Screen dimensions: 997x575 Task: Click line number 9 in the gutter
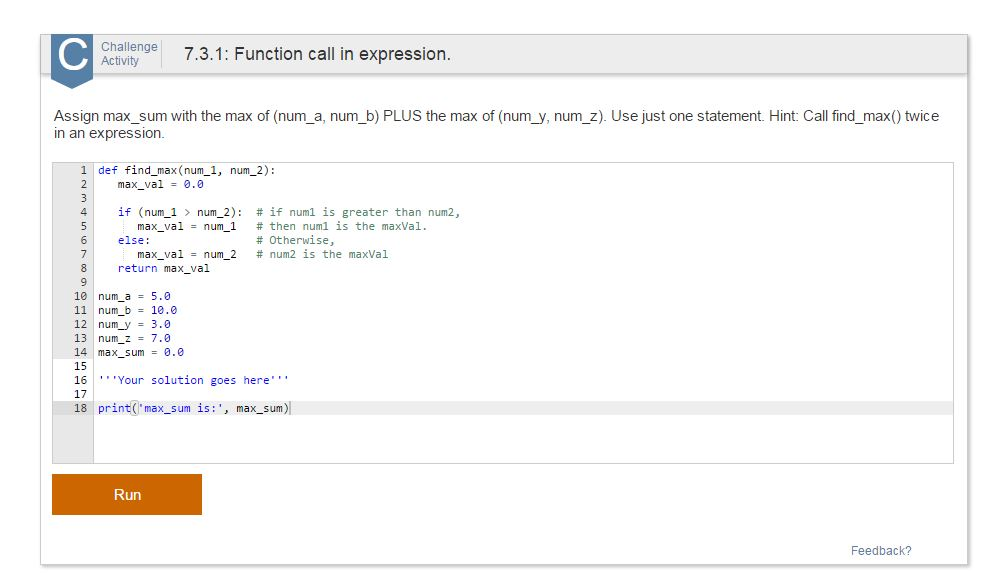pos(83,282)
